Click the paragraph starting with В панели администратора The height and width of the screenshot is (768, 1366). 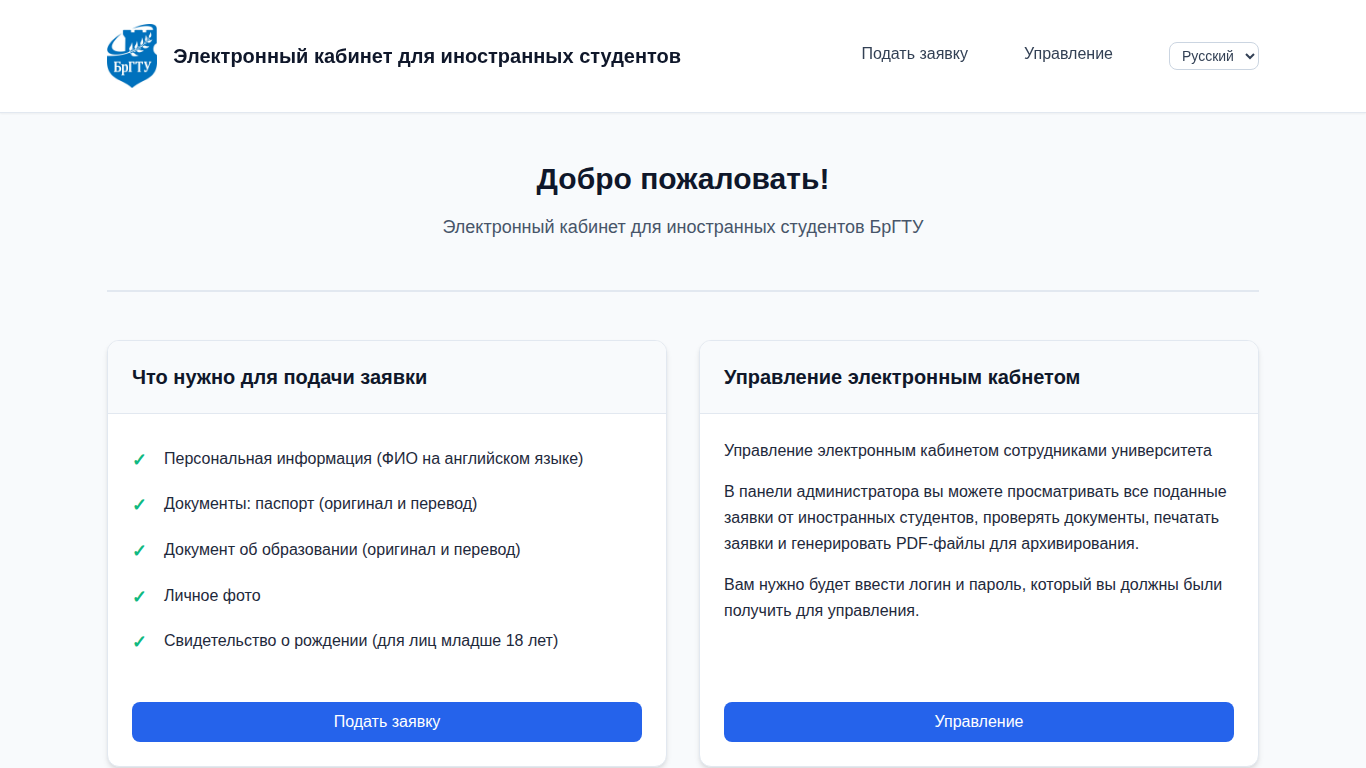pos(975,518)
